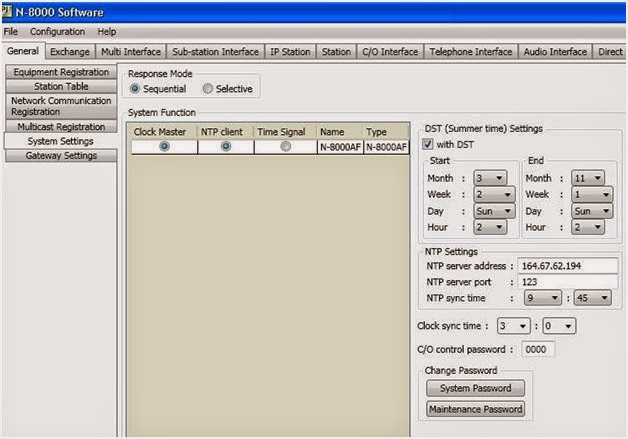
Task: Click the C/O control password field
Action: [538, 349]
